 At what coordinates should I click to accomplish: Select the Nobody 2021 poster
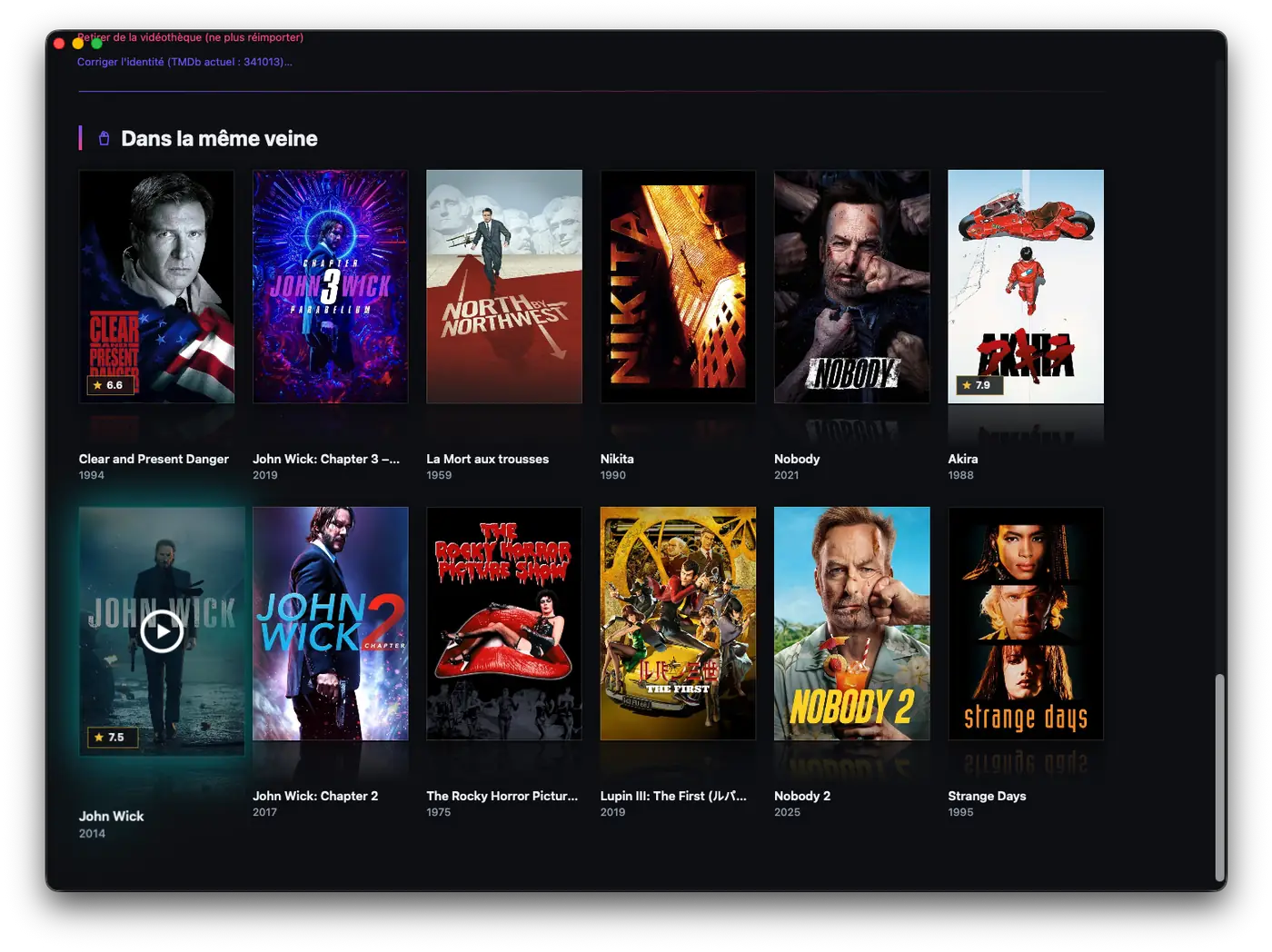(851, 286)
